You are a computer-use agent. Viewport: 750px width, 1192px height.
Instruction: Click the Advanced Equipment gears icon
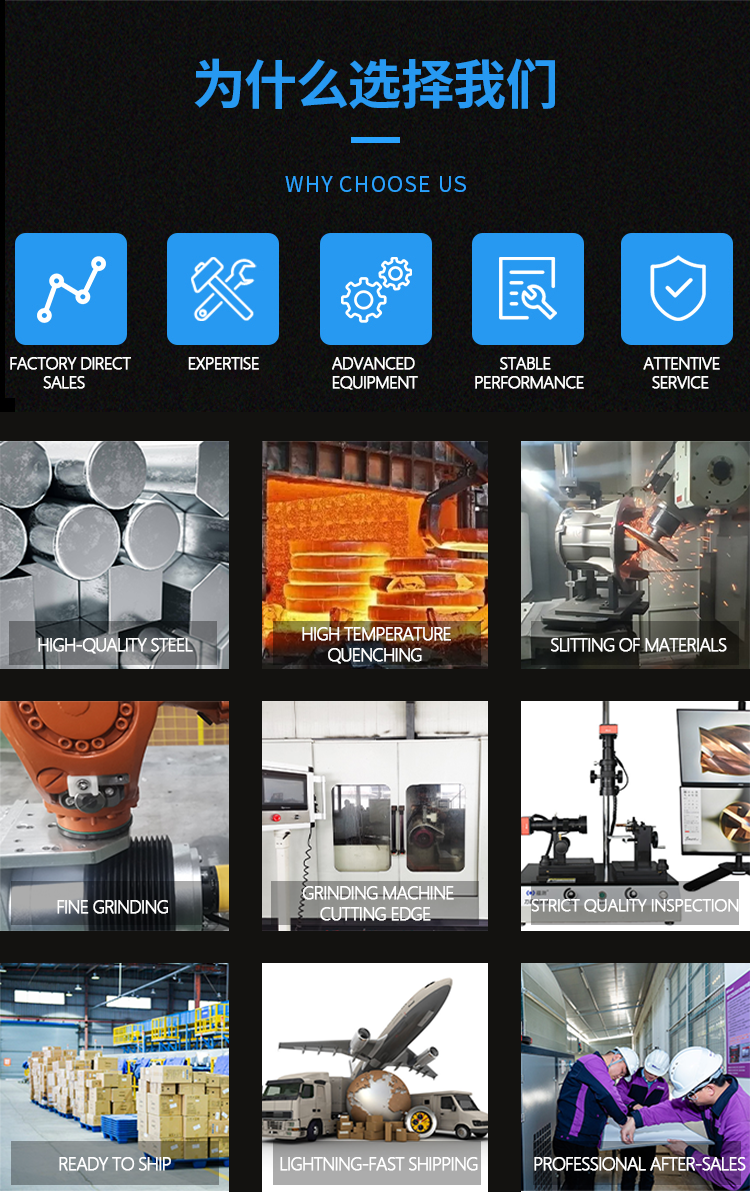pos(375,289)
